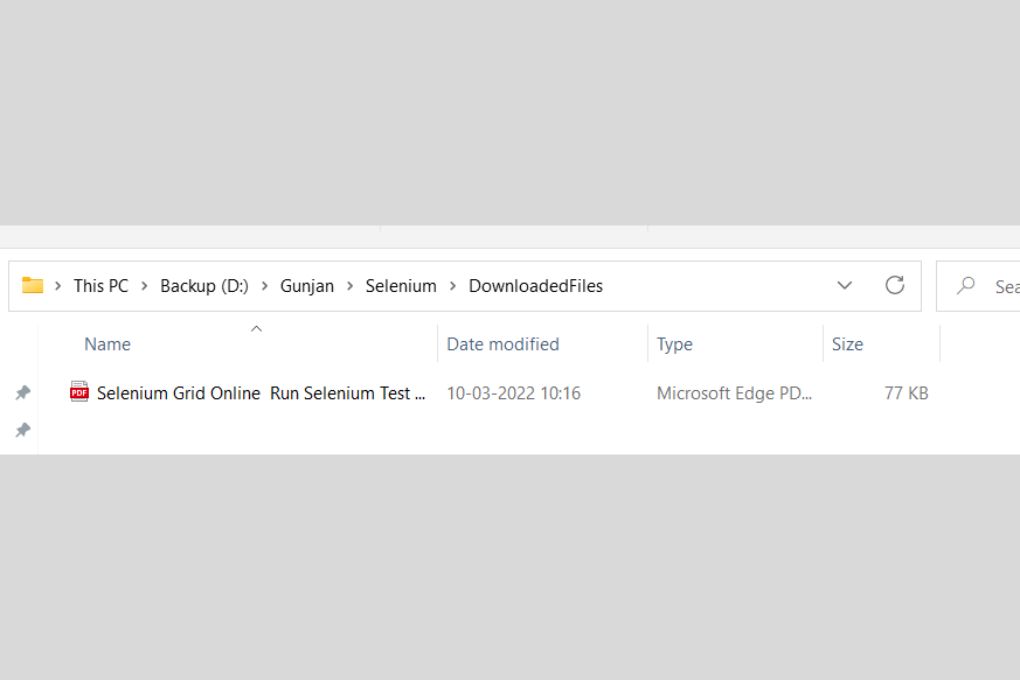Navigate to This PC in the breadcrumb

(x=101, y=286)
